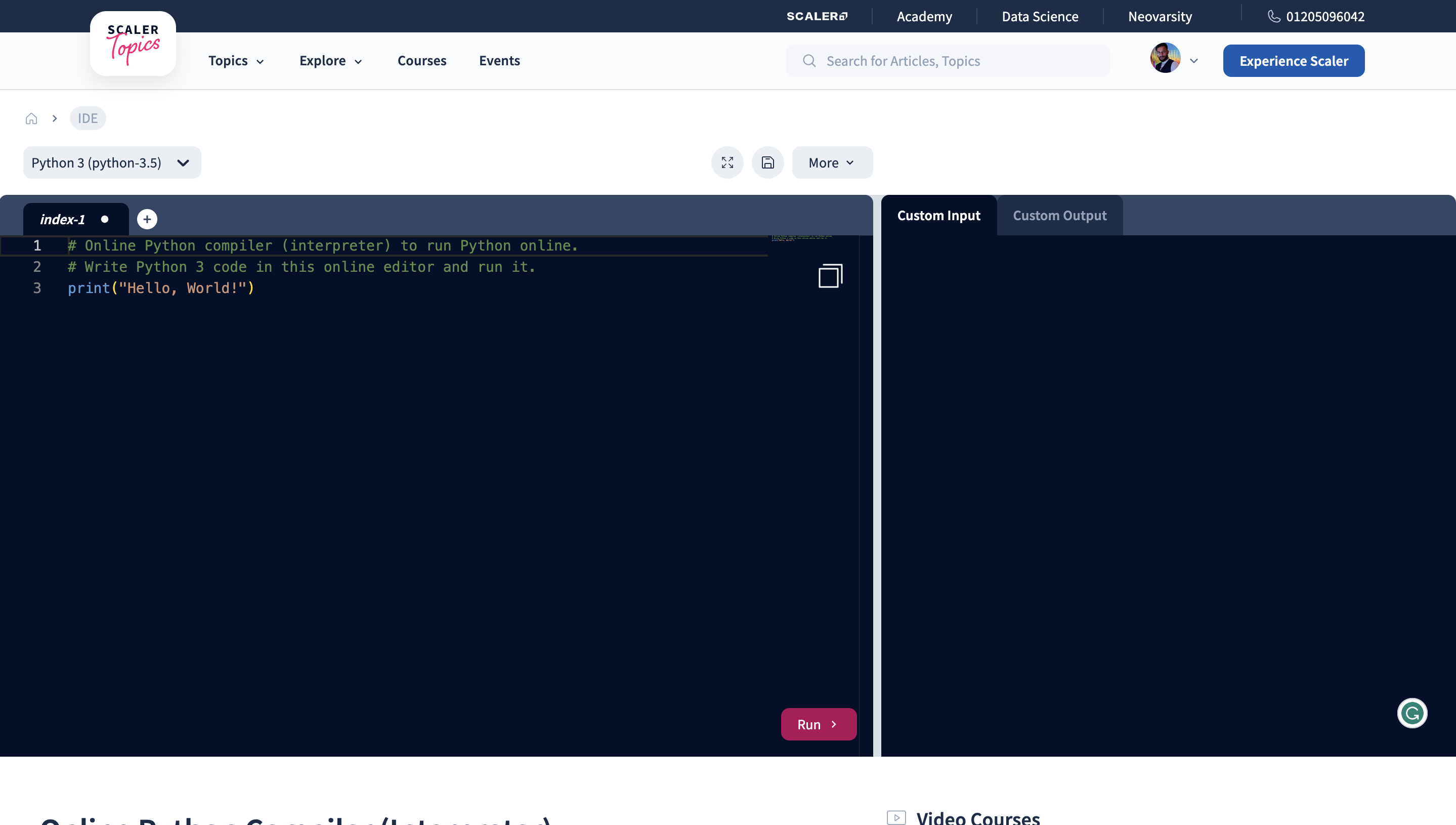Screen dimensions: 1456x825
Task: Click the user profile avatar
Action: tap(1165, 58)
